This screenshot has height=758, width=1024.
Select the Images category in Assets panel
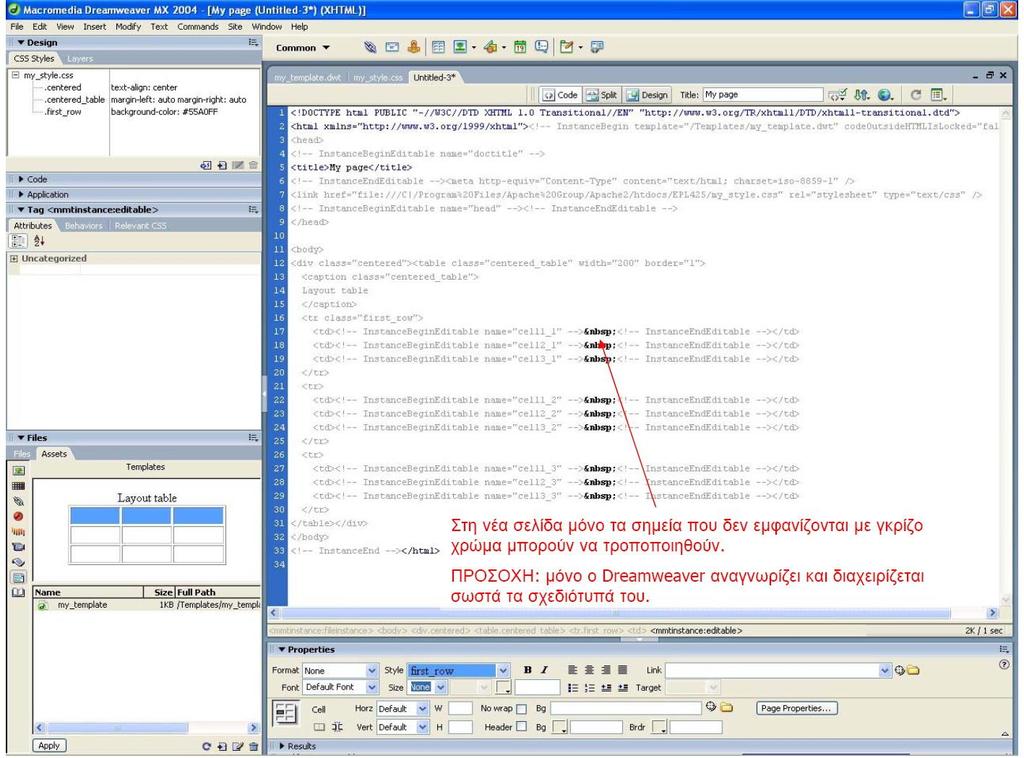pos(19,471)
